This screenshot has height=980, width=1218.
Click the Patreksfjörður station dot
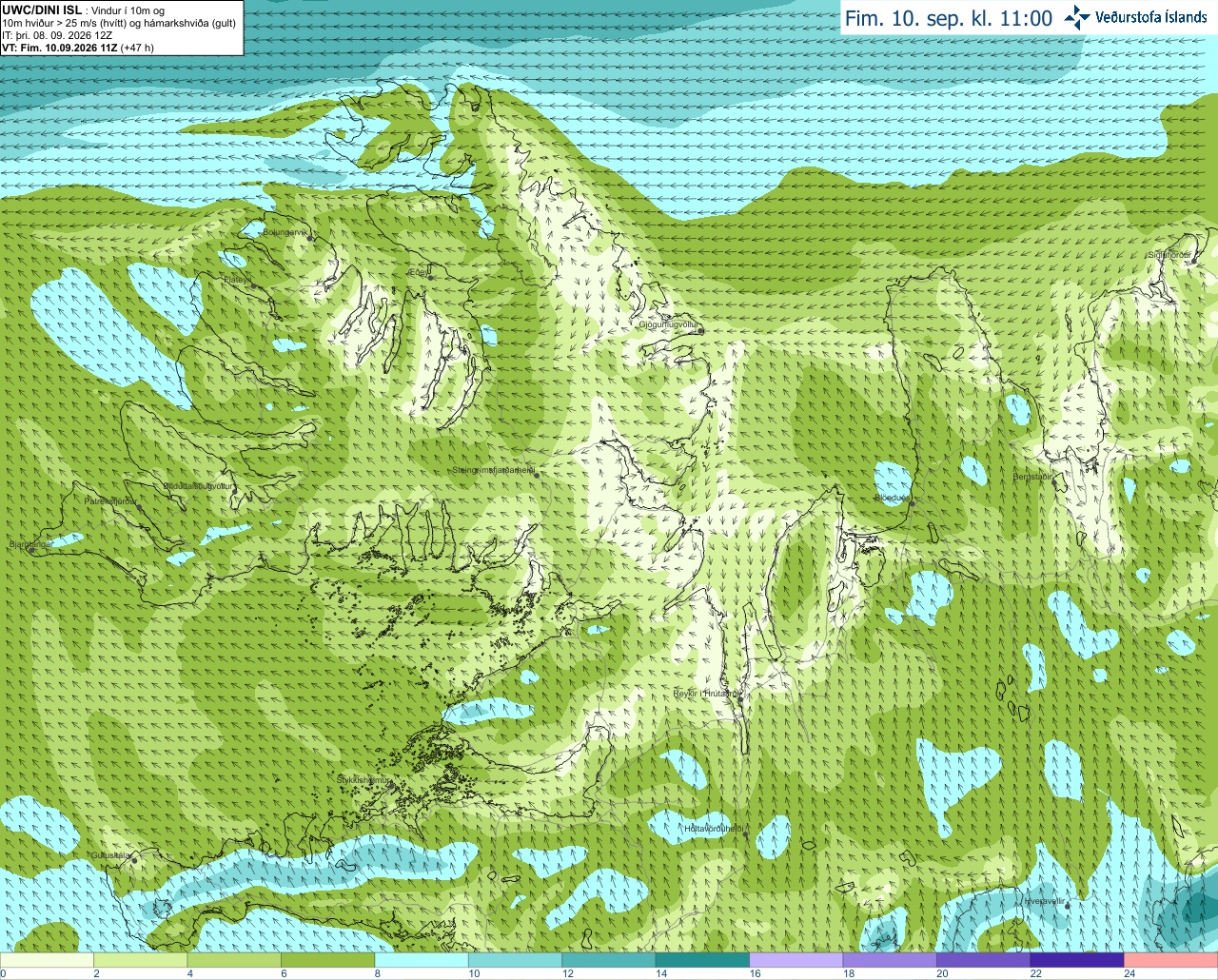[x=140, y=507]
